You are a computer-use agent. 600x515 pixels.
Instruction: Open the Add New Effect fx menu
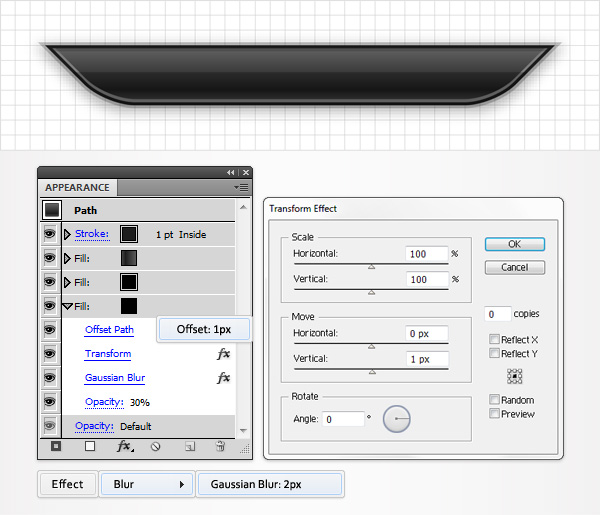[125, 446]
